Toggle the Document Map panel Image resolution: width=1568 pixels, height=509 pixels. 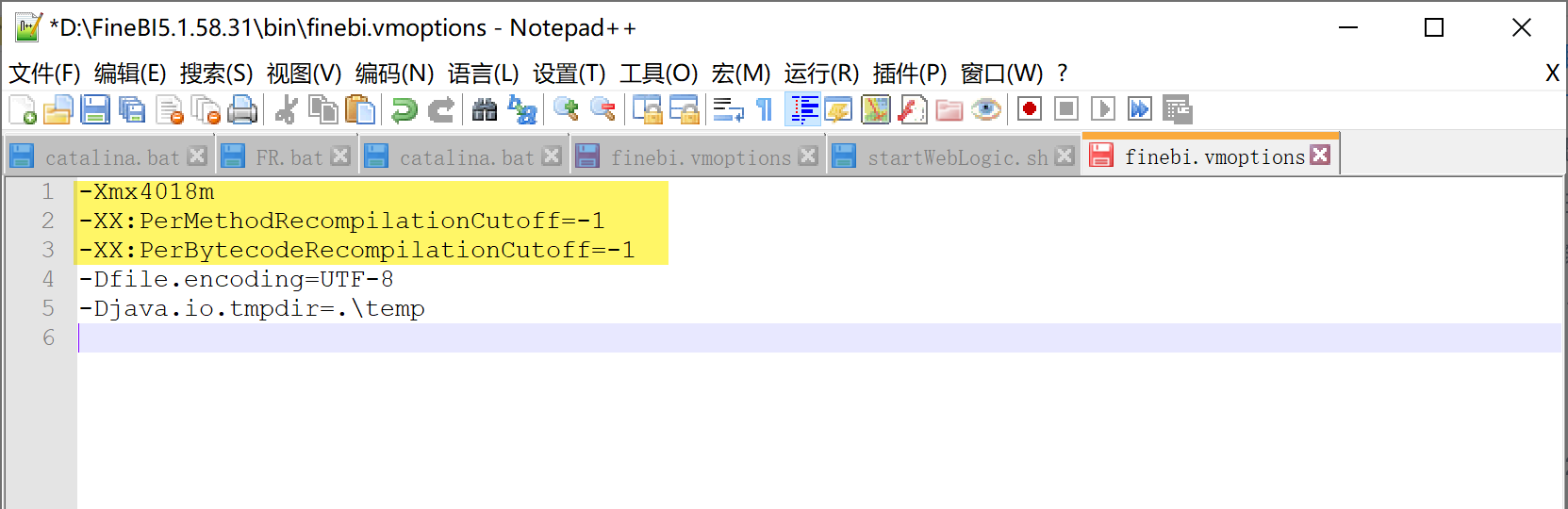[x=875, y=110]
